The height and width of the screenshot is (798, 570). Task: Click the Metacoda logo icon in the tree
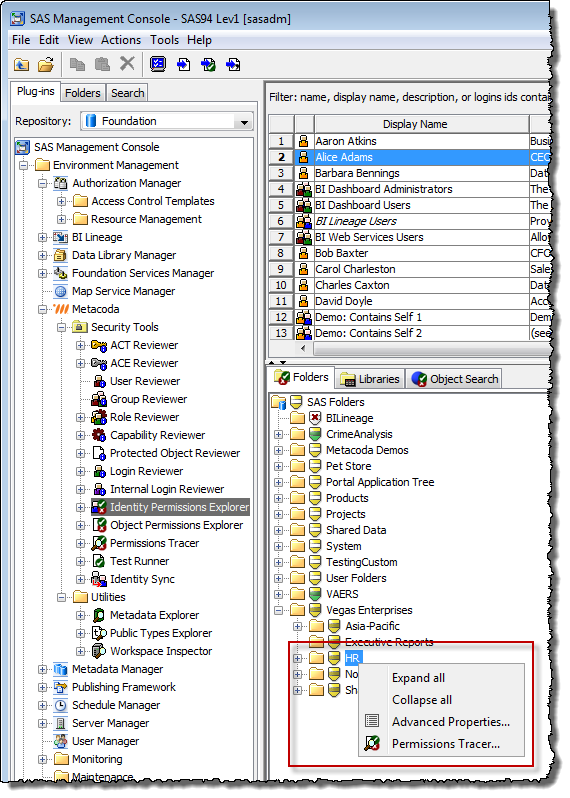[61, 309]
